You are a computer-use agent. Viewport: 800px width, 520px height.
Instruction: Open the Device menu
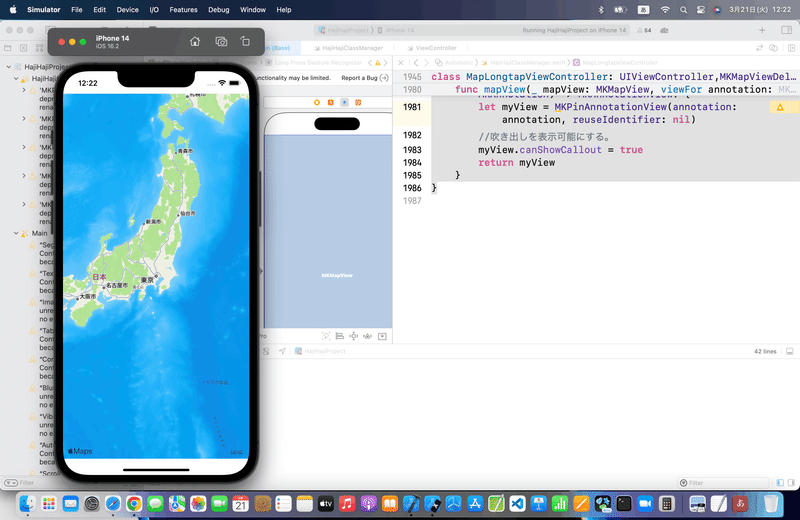127,10
